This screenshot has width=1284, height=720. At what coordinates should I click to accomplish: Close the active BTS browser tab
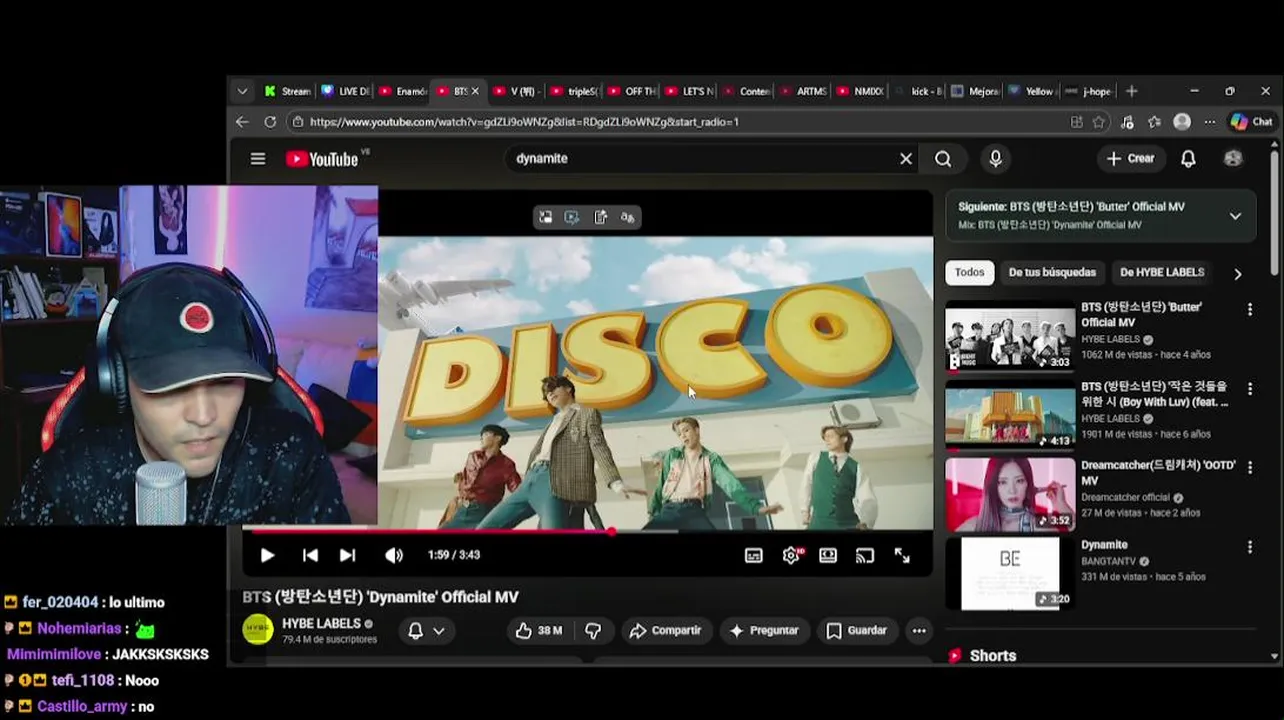coord(475,91)
